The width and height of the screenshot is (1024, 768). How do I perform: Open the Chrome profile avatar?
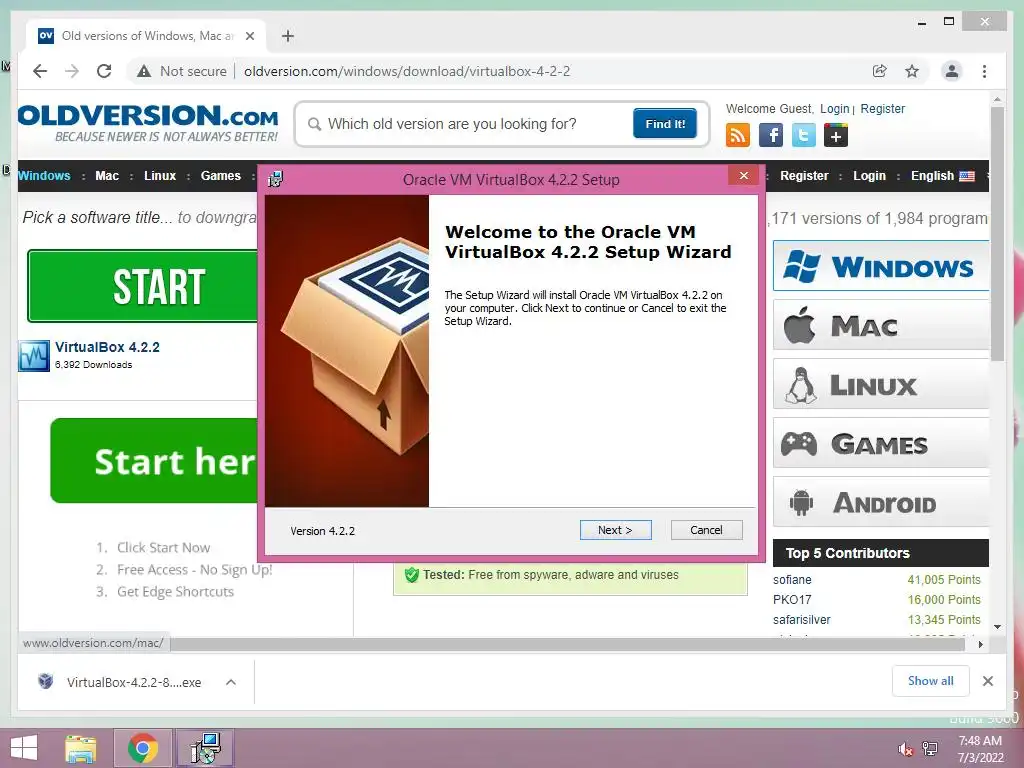click(952, 71)
